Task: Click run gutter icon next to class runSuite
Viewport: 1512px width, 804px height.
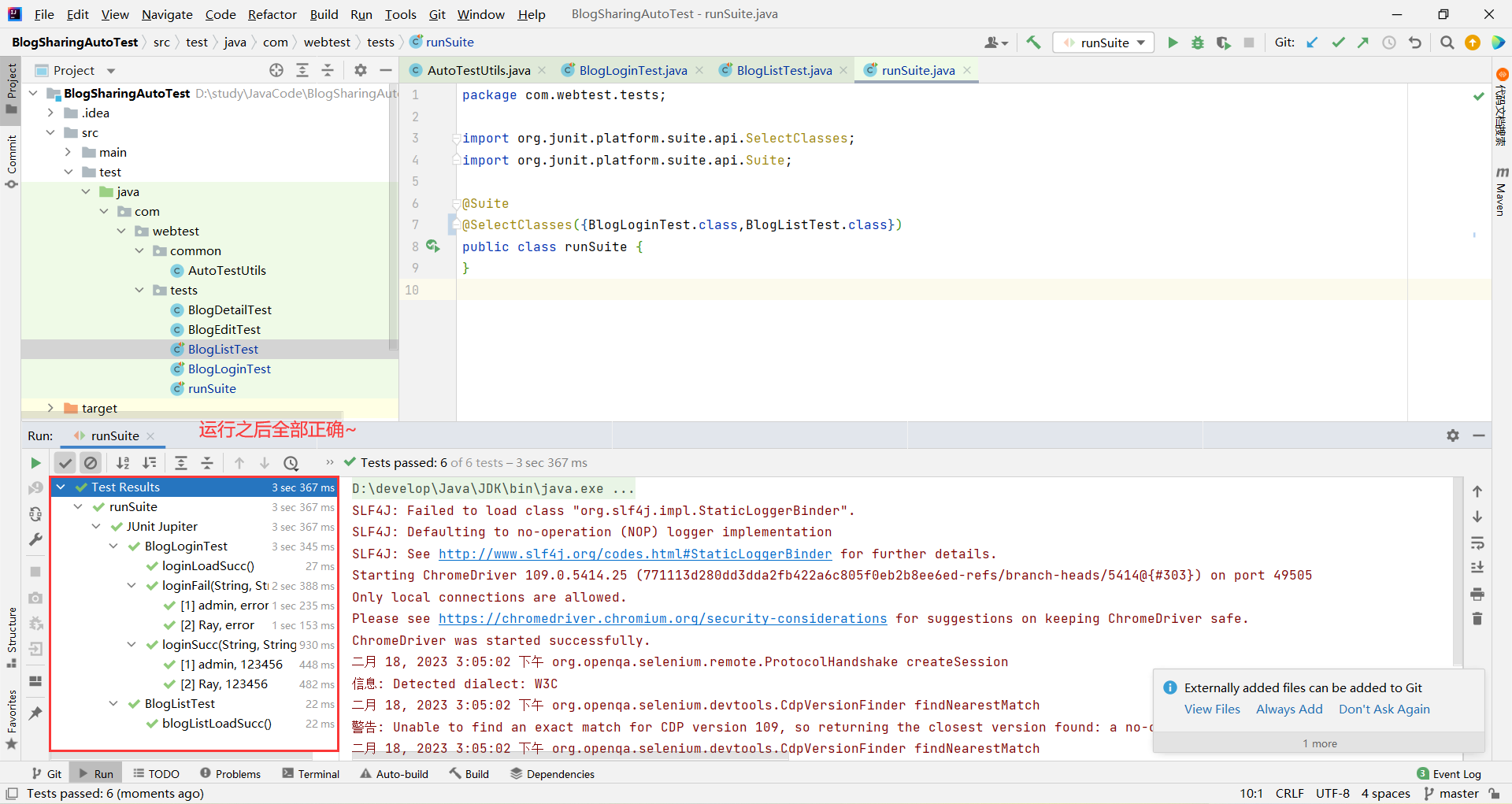Action: point(432,246)
